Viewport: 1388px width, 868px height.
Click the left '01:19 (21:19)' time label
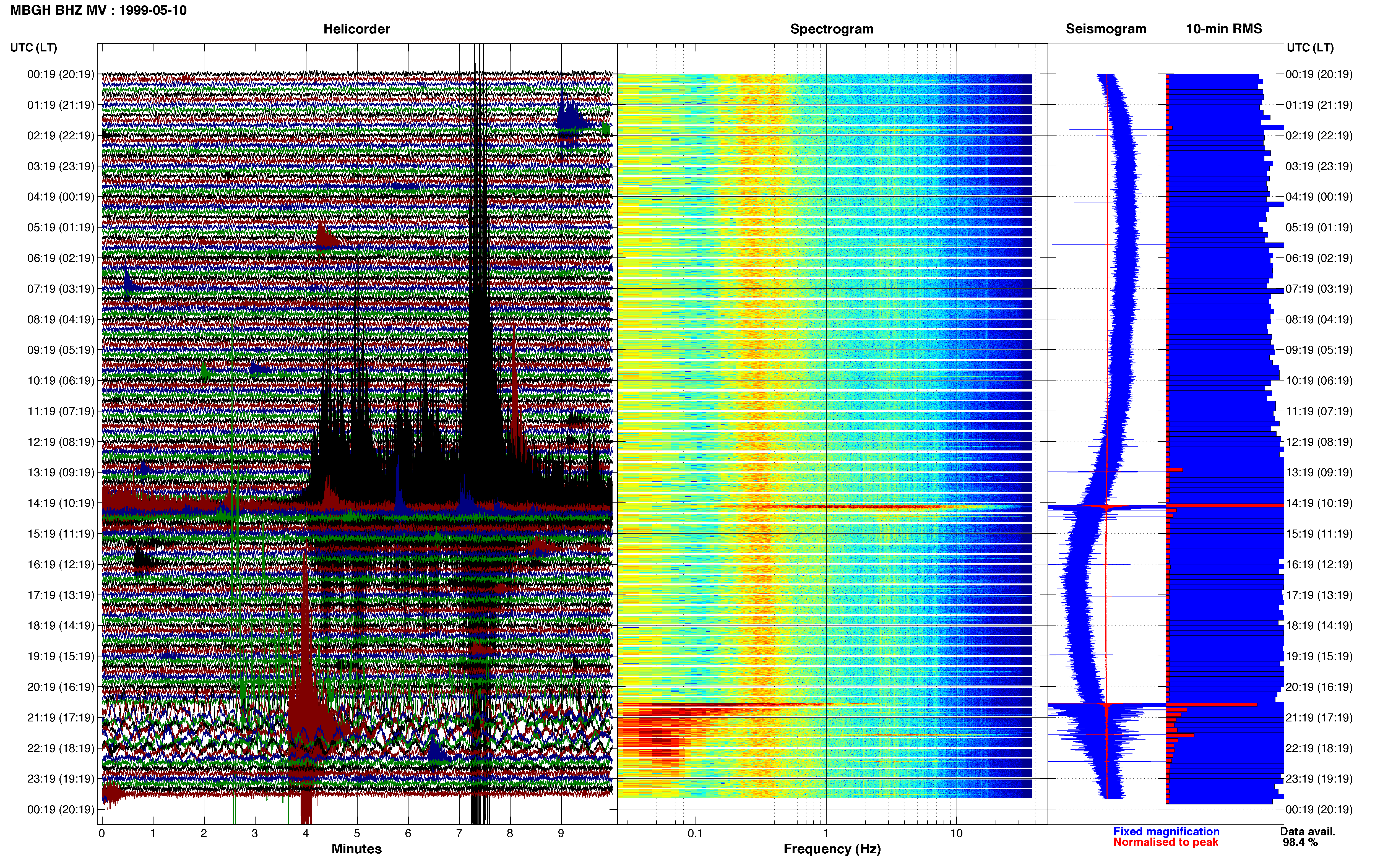(61, 105)
